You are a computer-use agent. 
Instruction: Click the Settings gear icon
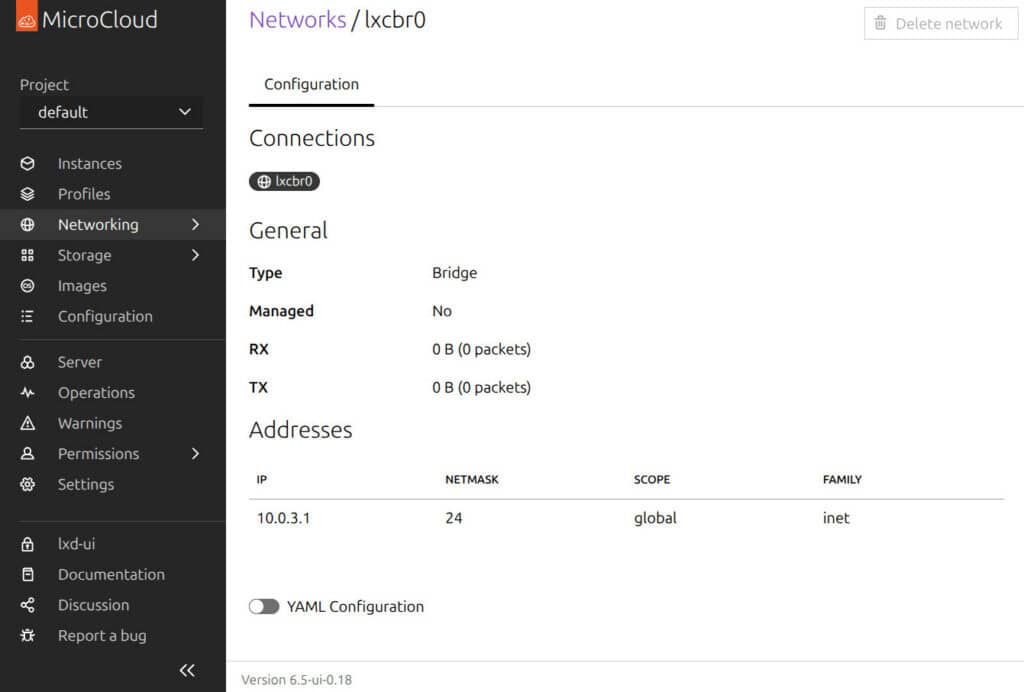click(x=28, y=484)
